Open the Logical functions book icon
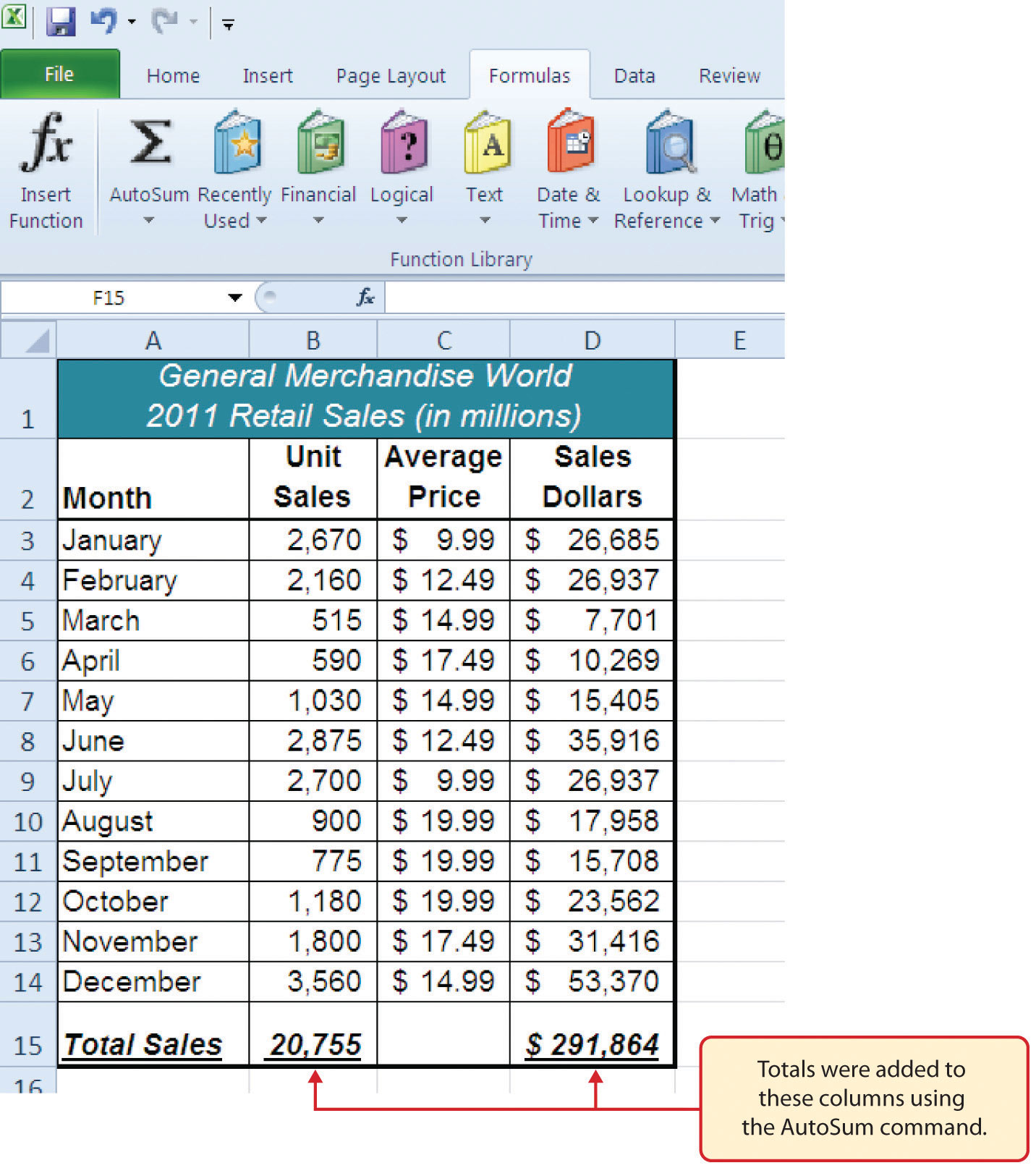The width and height of the screenshot is (1036, 1168). coord(403,143)
